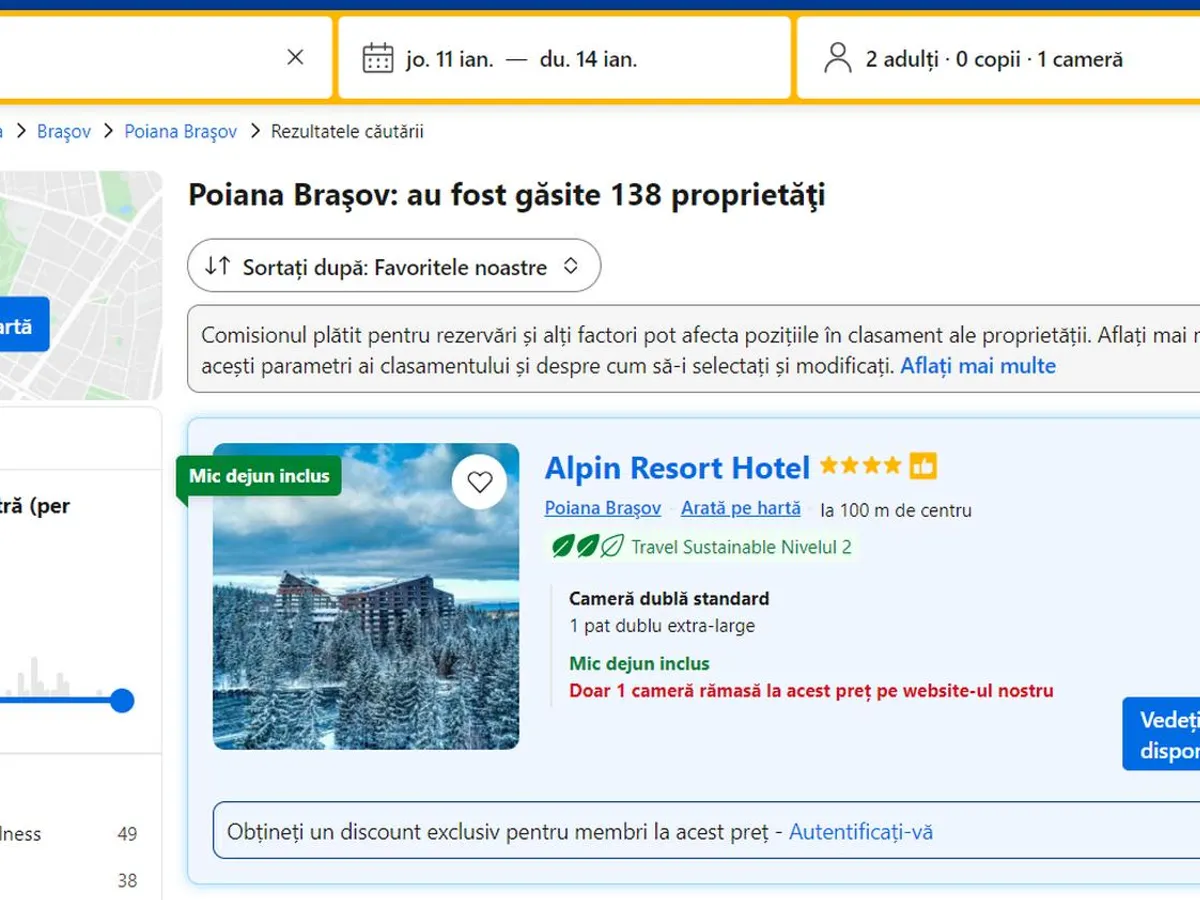The height and width of the screenshot is (900, 1200).
Task: Click the hotel's four-star rating
Action: (x=860, y=466)
